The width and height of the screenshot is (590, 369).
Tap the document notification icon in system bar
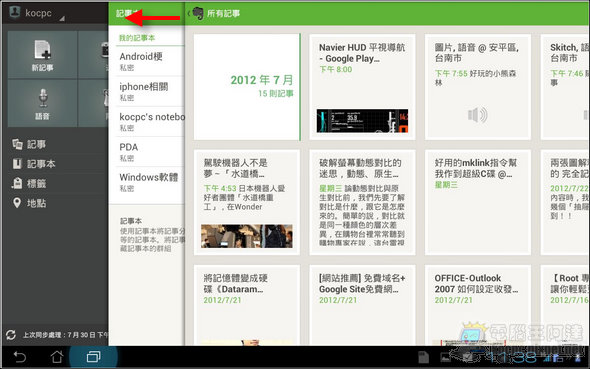(x=423, y=357)
